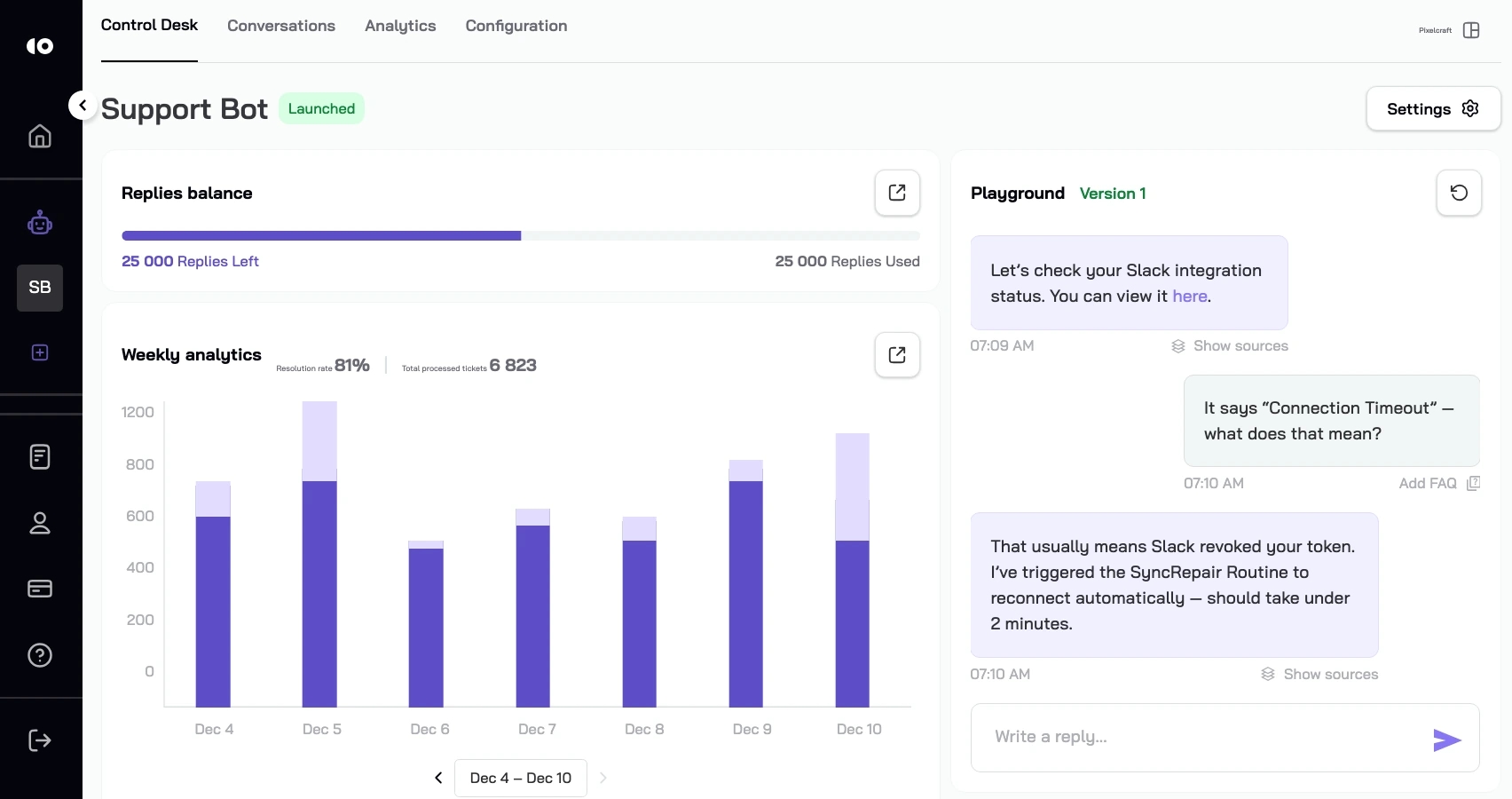Open the billing card icon in sidebar
The height and width of the screenshot is (799, 1512).
(40, 589)
